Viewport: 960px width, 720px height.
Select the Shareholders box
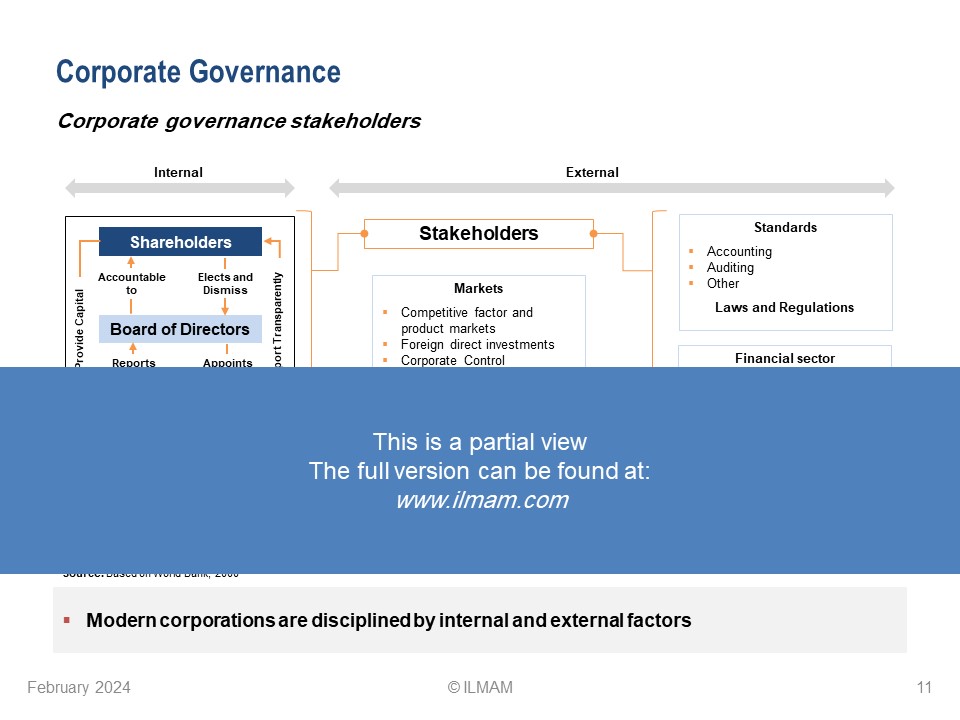pos(180,242)
